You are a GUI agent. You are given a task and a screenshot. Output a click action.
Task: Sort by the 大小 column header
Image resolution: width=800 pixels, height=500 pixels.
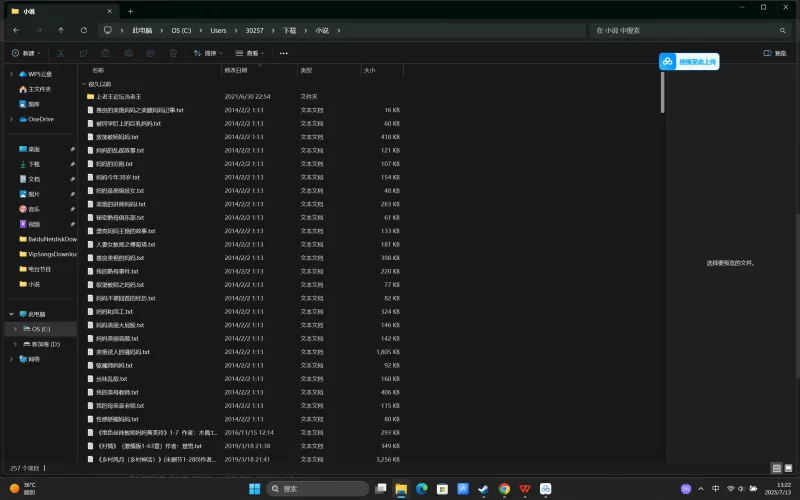369,70
